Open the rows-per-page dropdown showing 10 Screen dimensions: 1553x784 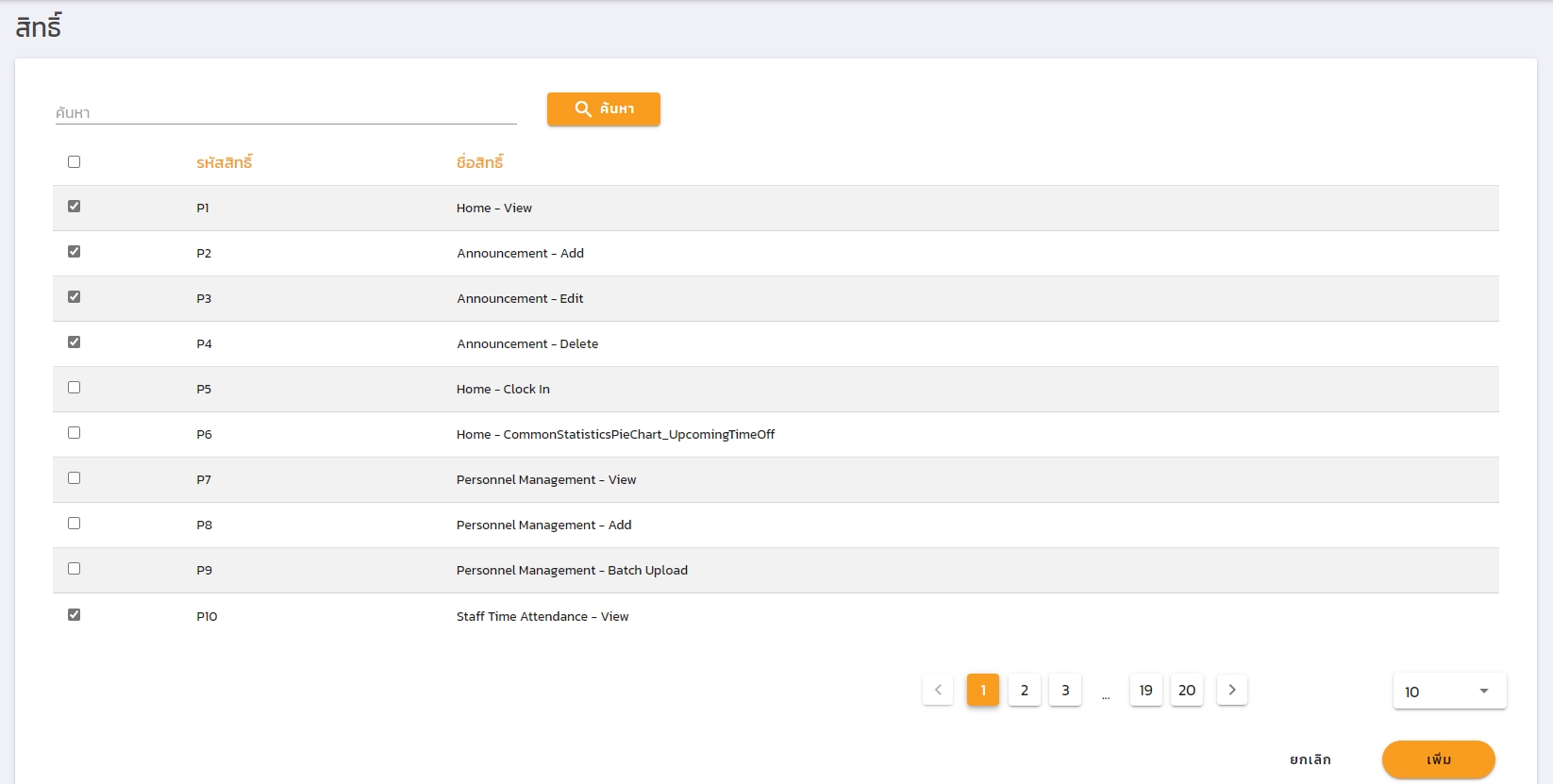[1448, 692]
